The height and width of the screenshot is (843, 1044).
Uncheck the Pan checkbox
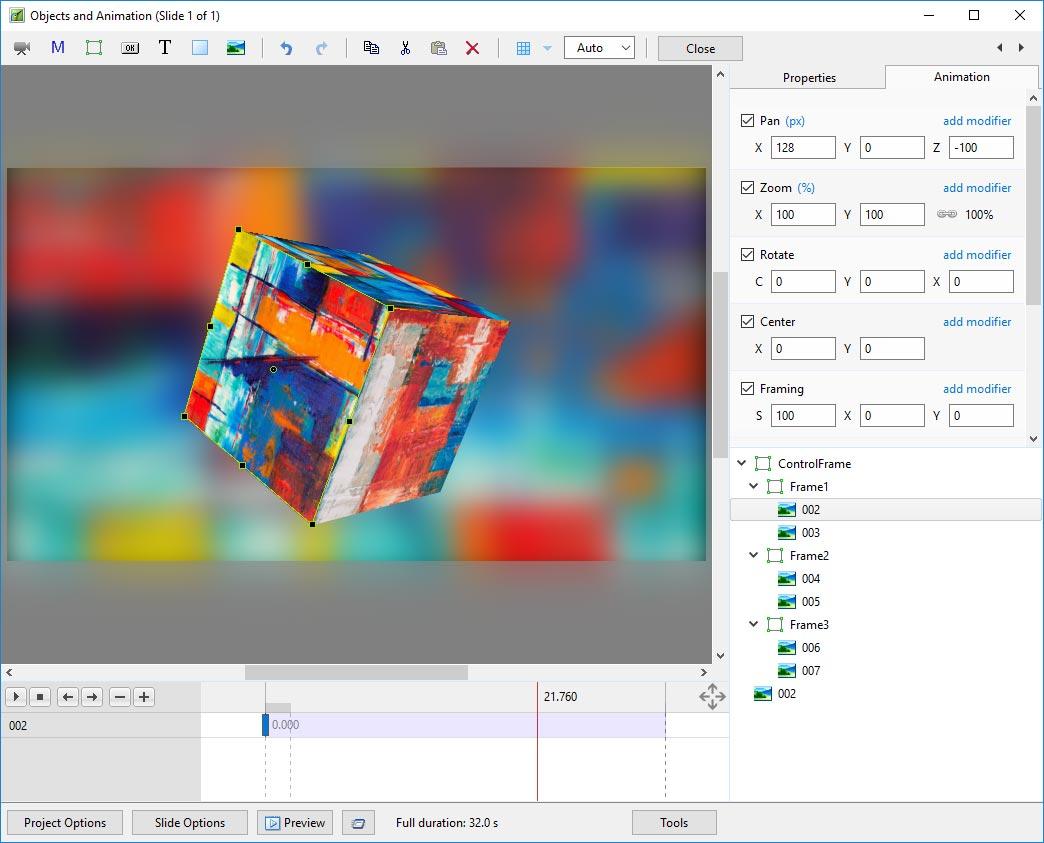tap(747, 121)
